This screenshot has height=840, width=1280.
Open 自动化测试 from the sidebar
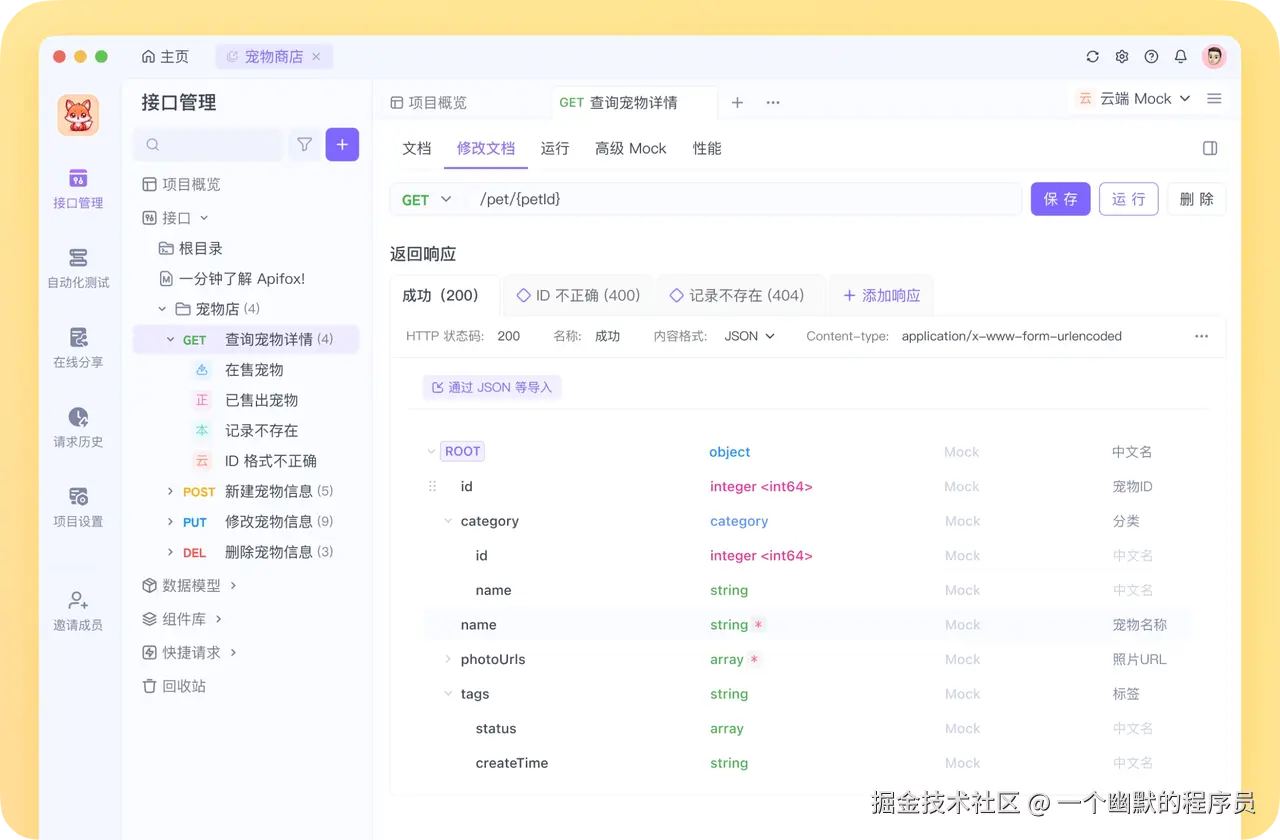pyautogui.click(x=77, y=269)
